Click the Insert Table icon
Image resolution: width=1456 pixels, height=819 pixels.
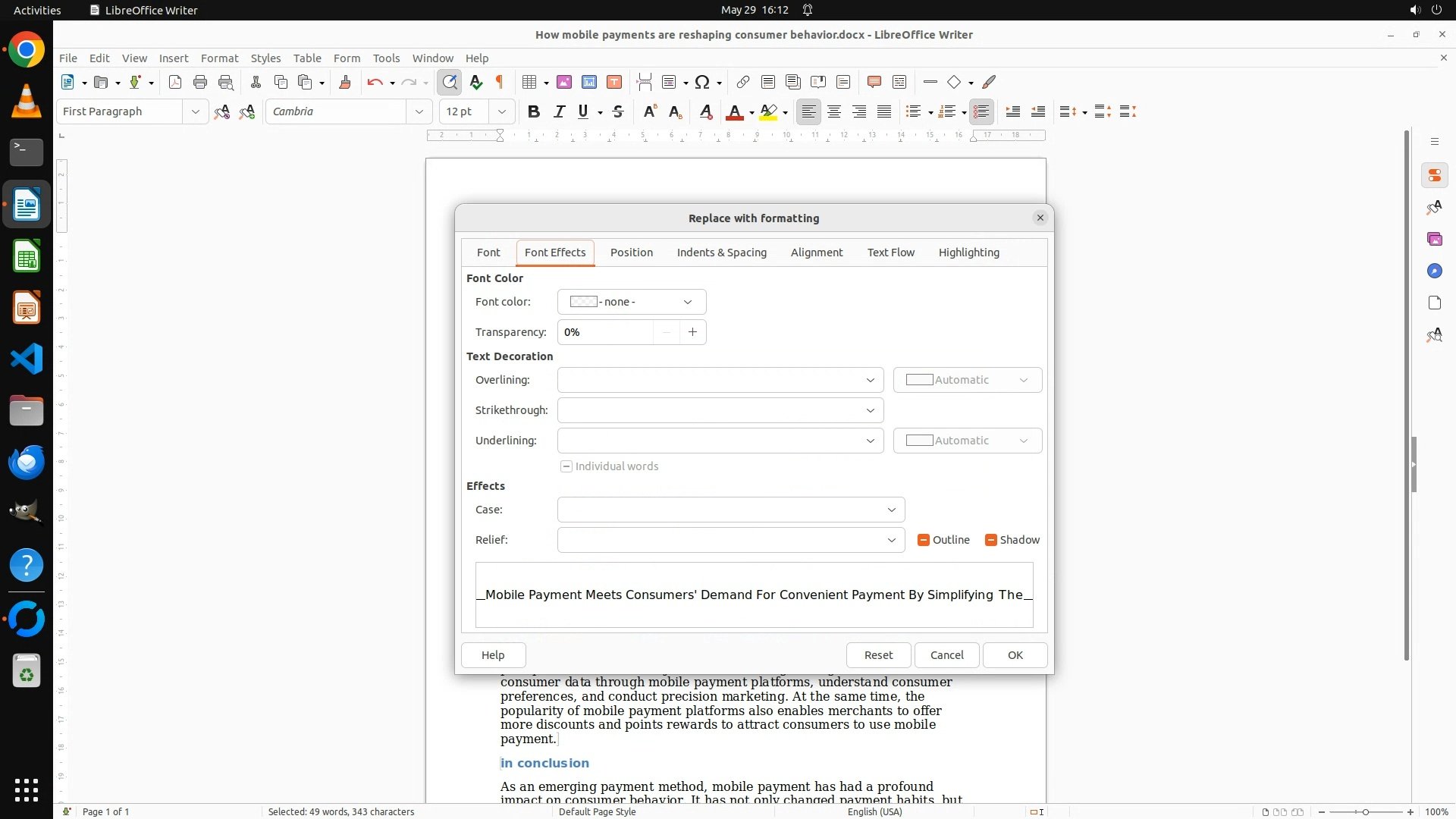530,82
